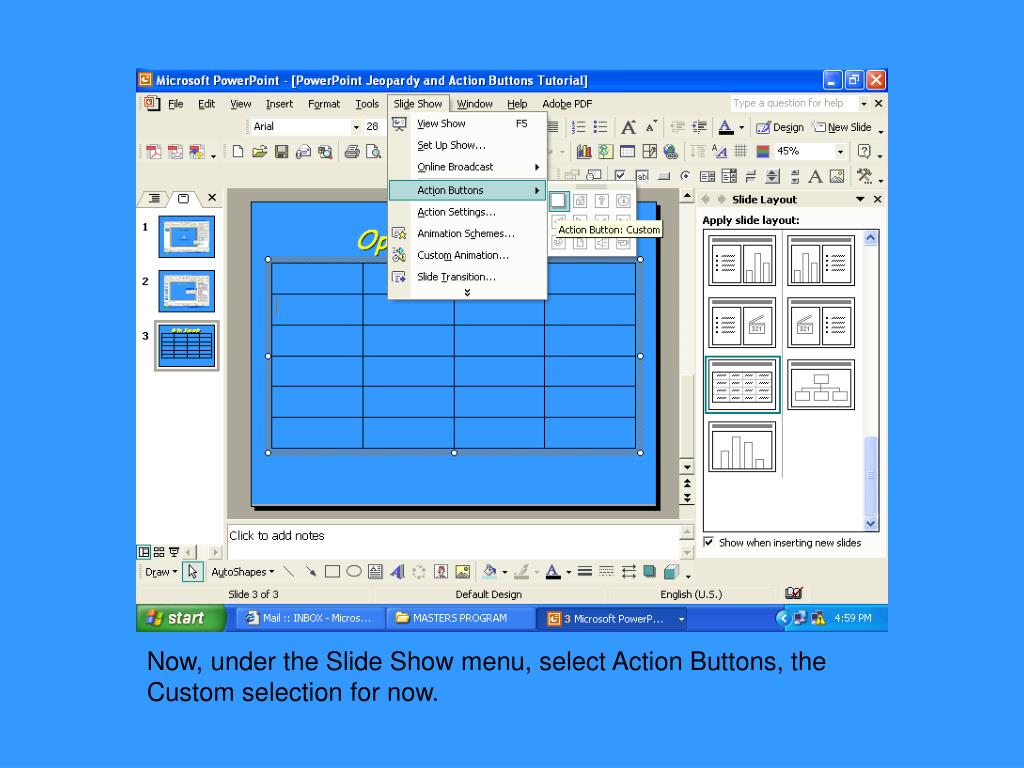Switch to the Slides pane tab
Screen dimensions: 1024x768
[x=184, y=198]
